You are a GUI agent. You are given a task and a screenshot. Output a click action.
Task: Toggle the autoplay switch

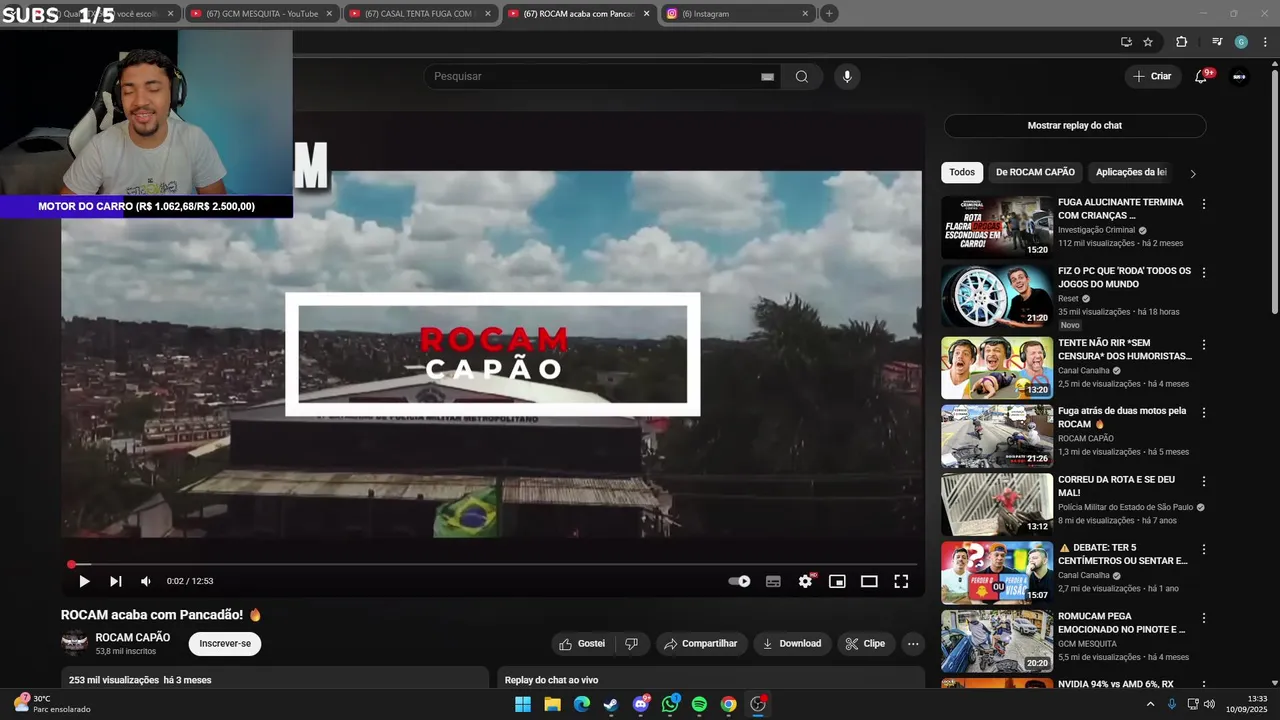coord(739,581)
